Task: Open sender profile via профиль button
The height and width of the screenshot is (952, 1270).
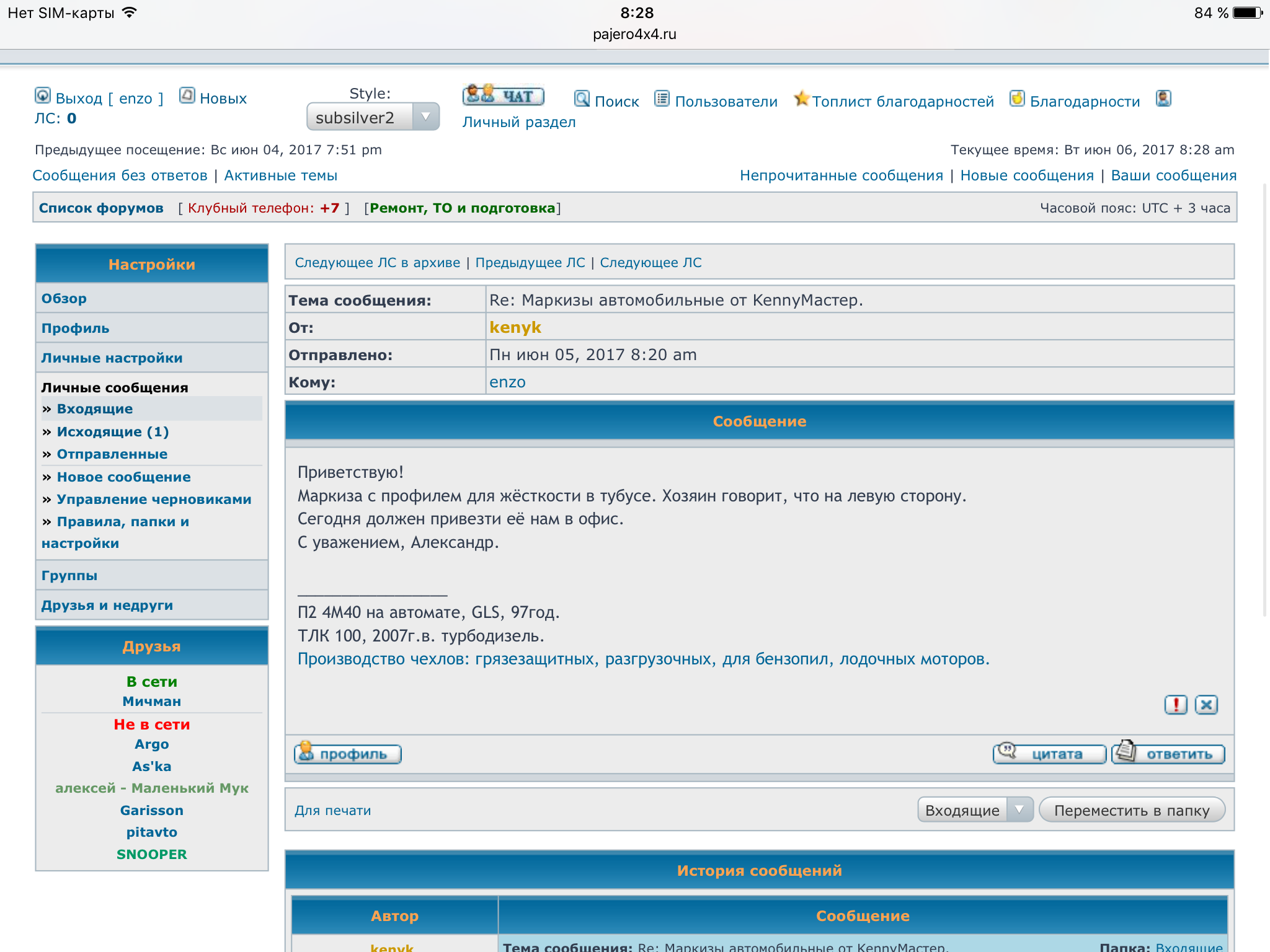Action: pos(348,754)
